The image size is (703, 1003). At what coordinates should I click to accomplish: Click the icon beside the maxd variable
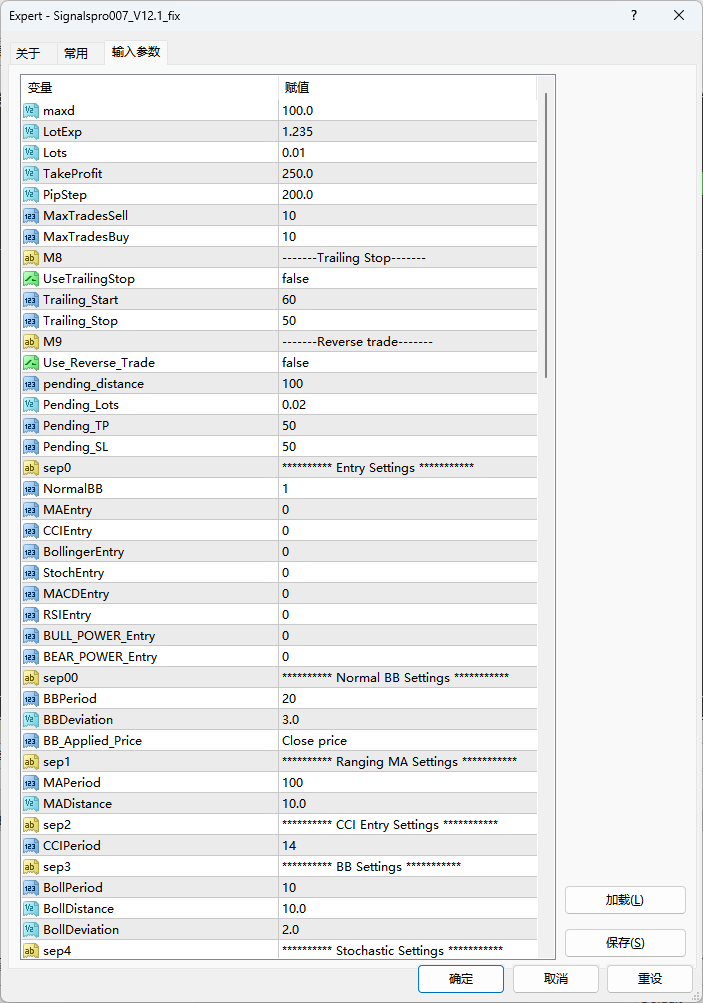tap(31, 111)
